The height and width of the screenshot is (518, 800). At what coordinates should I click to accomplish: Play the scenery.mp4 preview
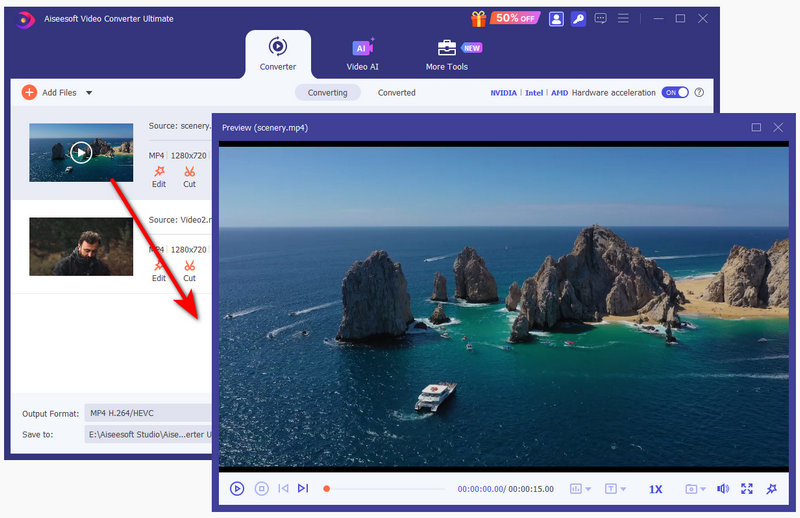pos(237,489)
